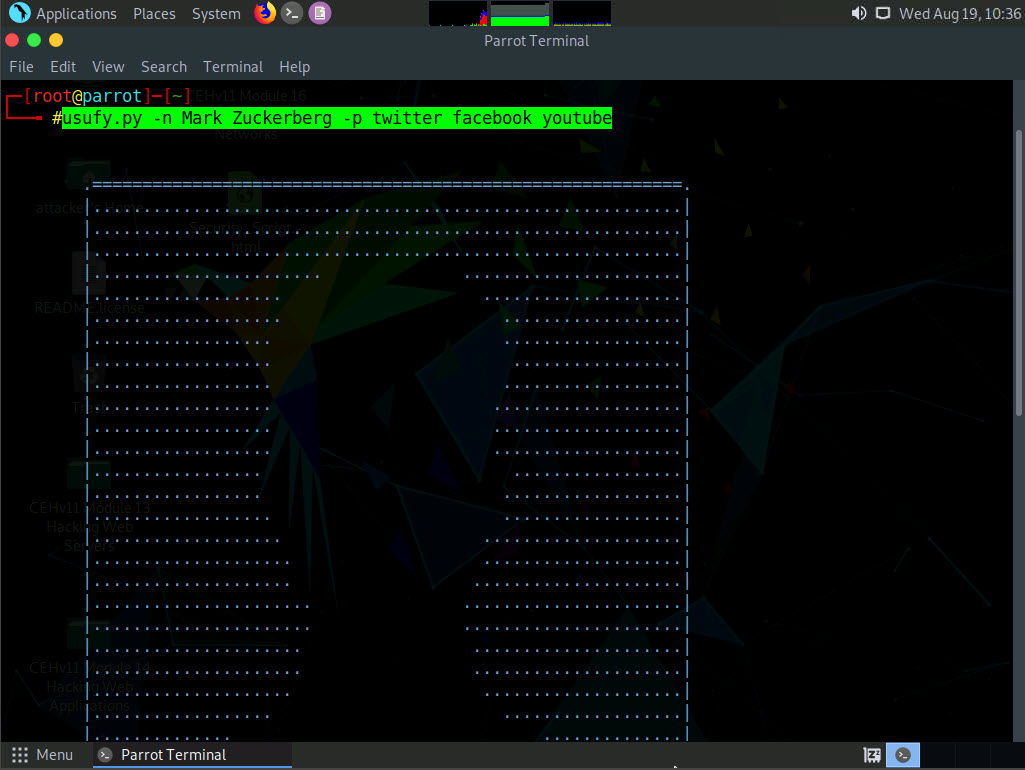
Task: Open a terminal from the top panel launcher
Action: (292, 13)
